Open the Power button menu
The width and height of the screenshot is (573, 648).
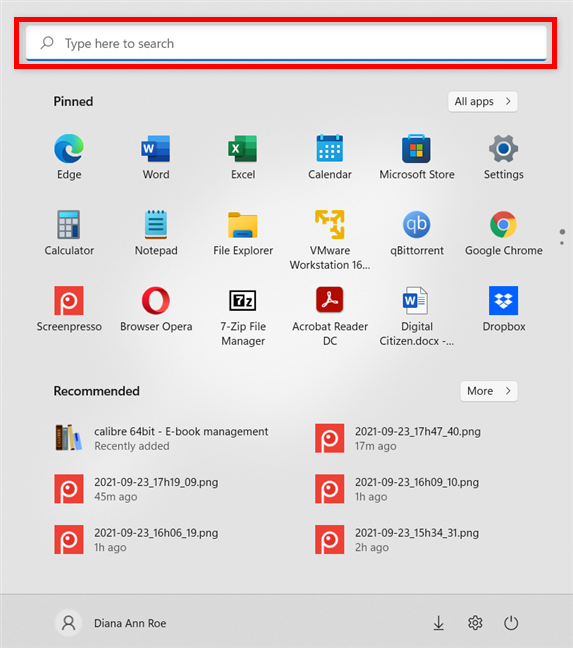pyautogui.click(x=511, y=623)
